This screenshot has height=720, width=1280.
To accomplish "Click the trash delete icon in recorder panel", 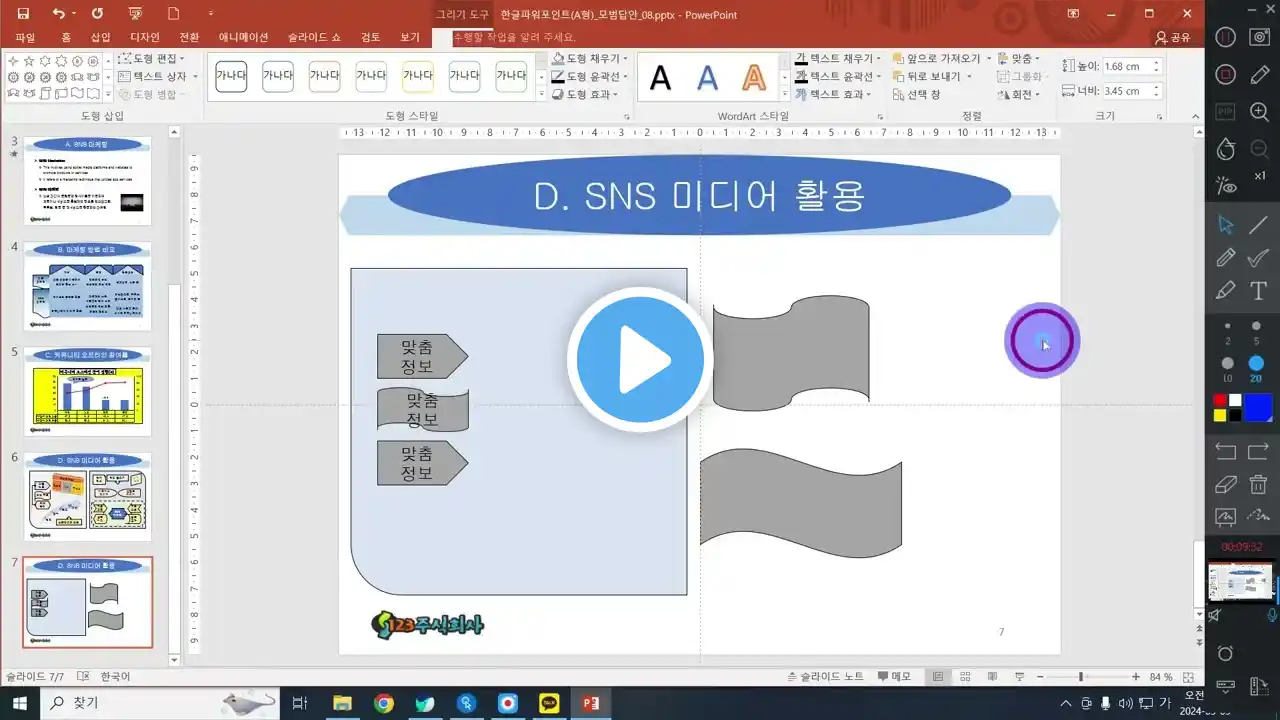I will [1259, 484].
